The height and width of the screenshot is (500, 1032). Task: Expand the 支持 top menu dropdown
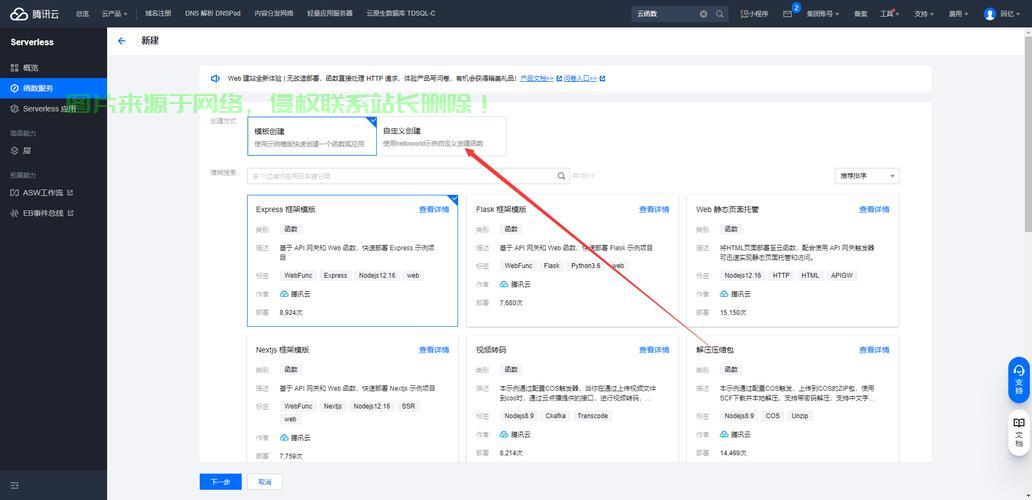click(x=923, y=14)
